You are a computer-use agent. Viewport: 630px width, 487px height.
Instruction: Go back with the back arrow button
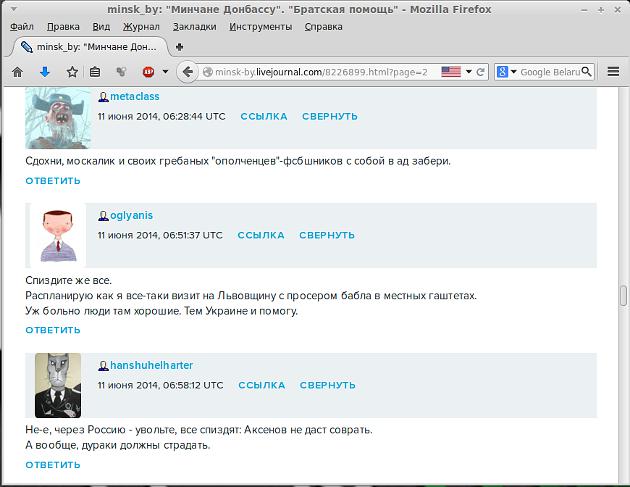186,72
